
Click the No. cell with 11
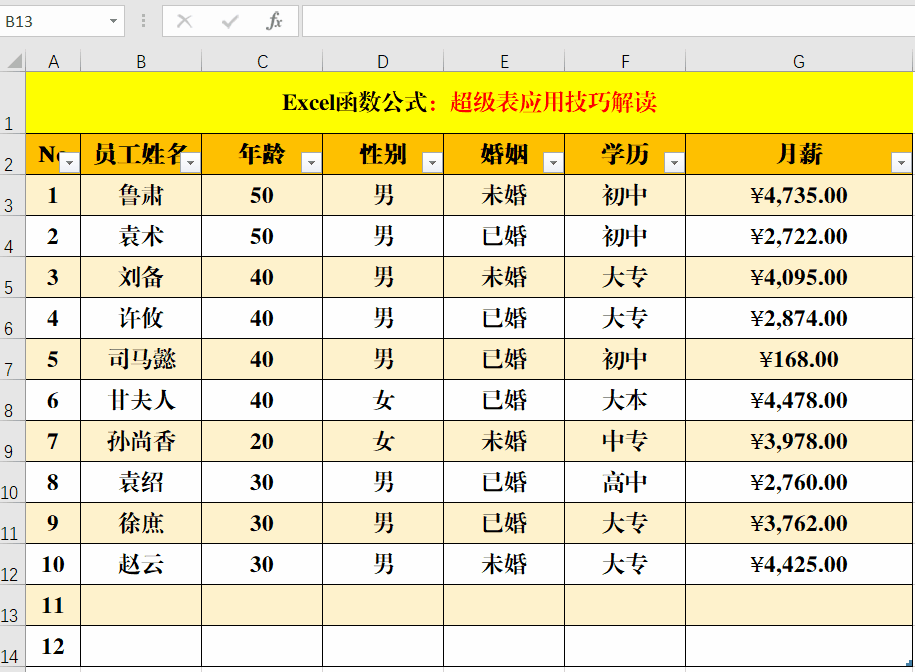point(53,606)
